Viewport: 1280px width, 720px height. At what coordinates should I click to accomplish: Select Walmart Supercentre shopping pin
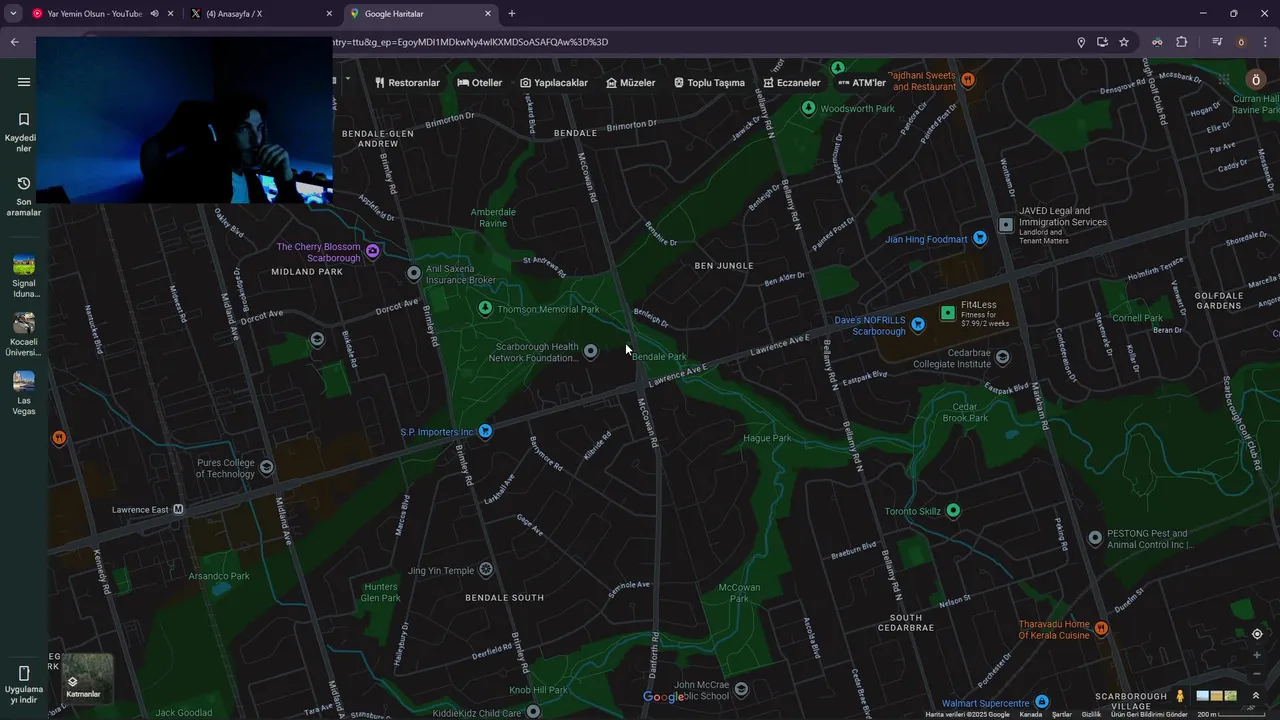pos(1042,702)
